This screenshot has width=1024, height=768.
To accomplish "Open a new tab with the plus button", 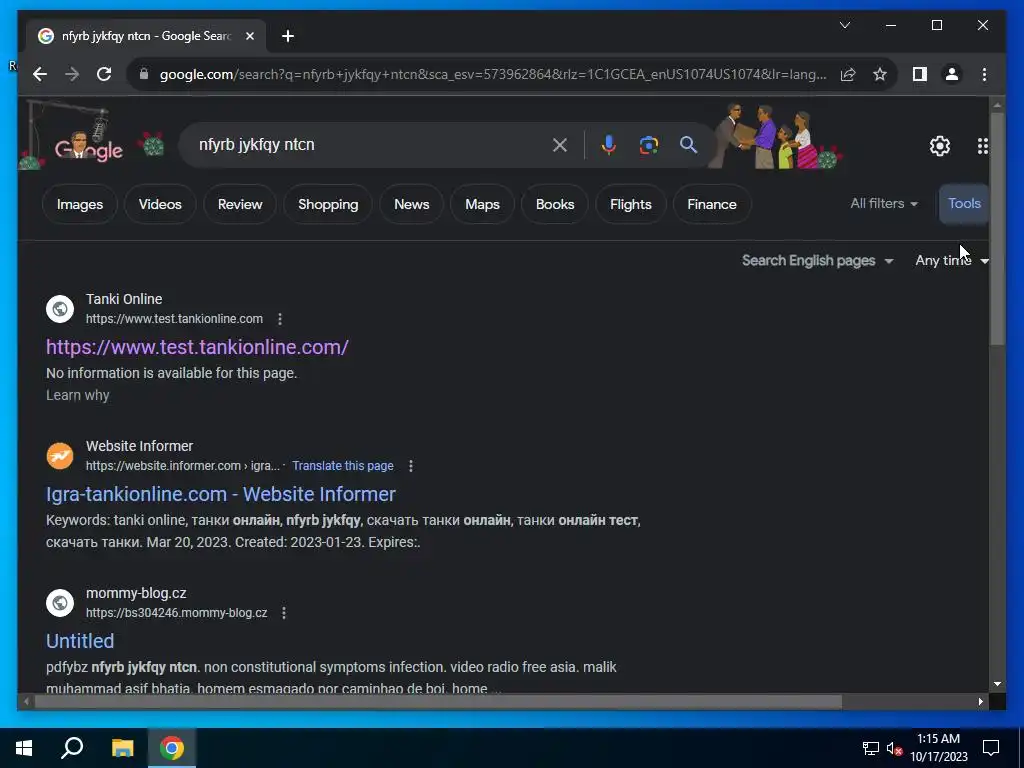I will (288, 36).
